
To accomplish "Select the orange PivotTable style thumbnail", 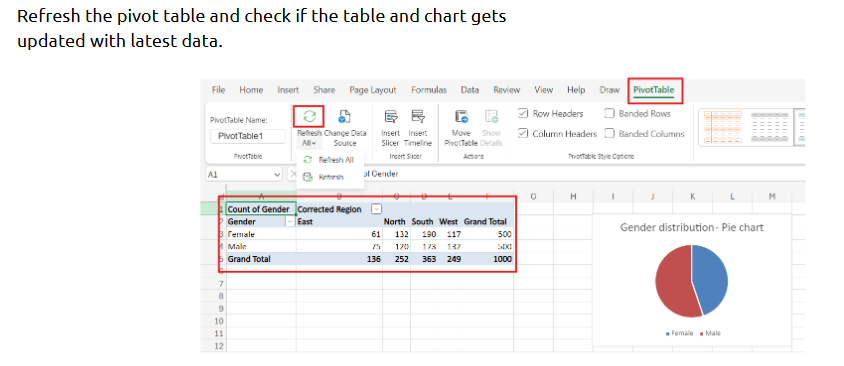I will pyautogui.click(x=723, y=128).
